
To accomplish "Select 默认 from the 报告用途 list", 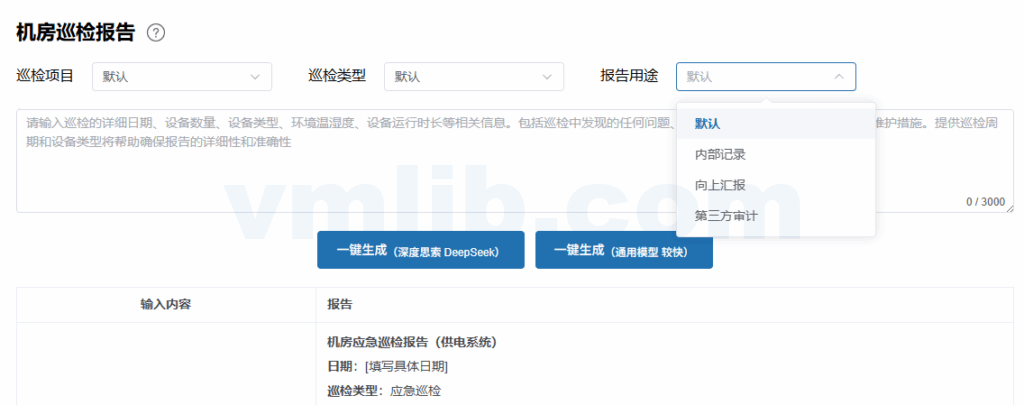I will [708, 123].
